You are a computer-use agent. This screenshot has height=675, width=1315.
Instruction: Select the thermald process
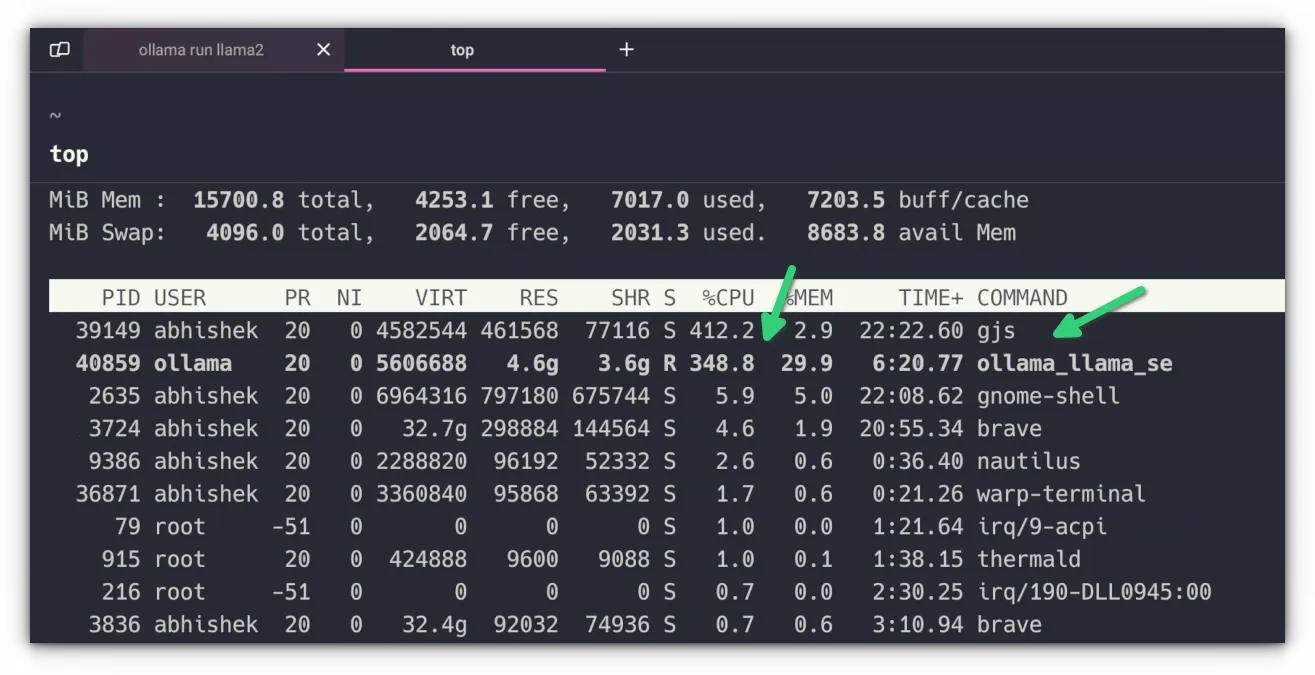pos(1029,559)
